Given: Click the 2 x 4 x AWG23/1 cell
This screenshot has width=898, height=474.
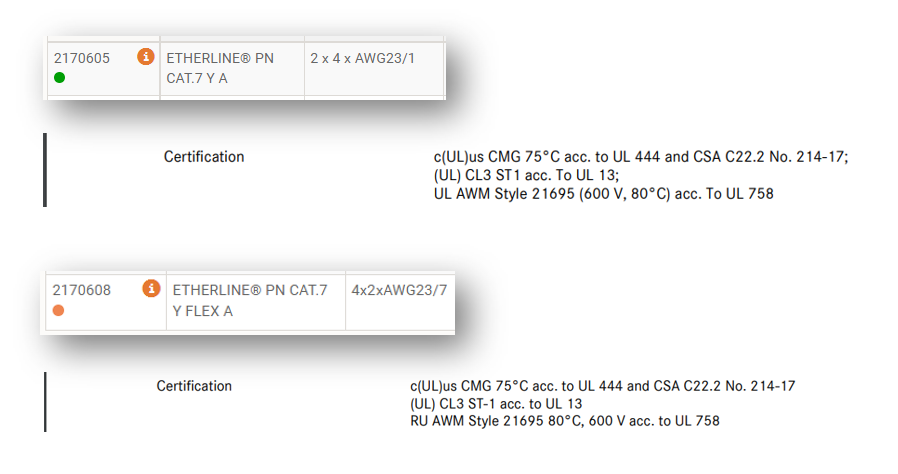Looking at the screenshot, I should coord(363,58).
